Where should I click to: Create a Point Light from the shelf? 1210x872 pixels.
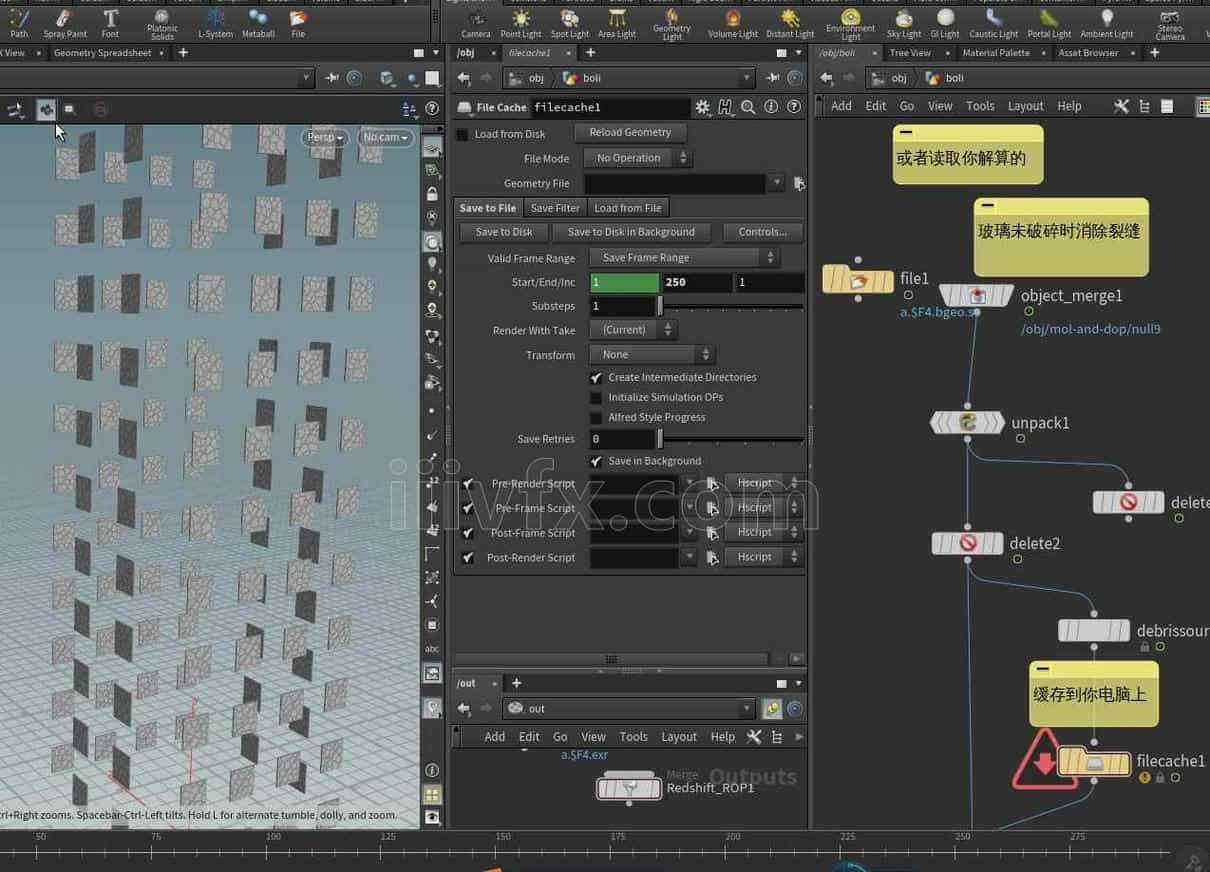(521, 23)
